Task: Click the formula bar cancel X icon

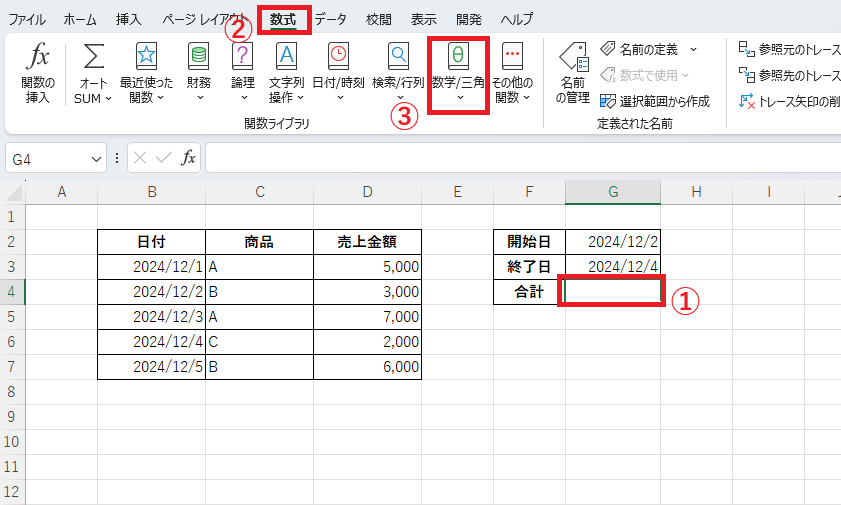Action: [x=140, y=158]
